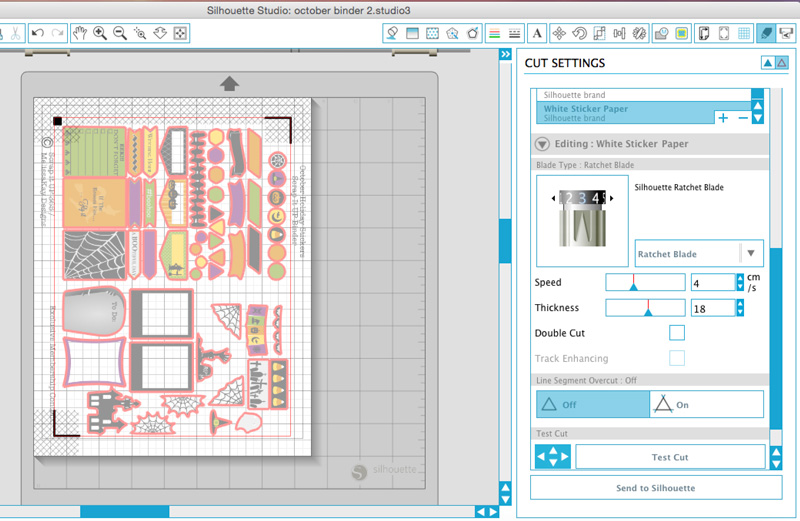Click blade setting right arrow

point(611,198)
